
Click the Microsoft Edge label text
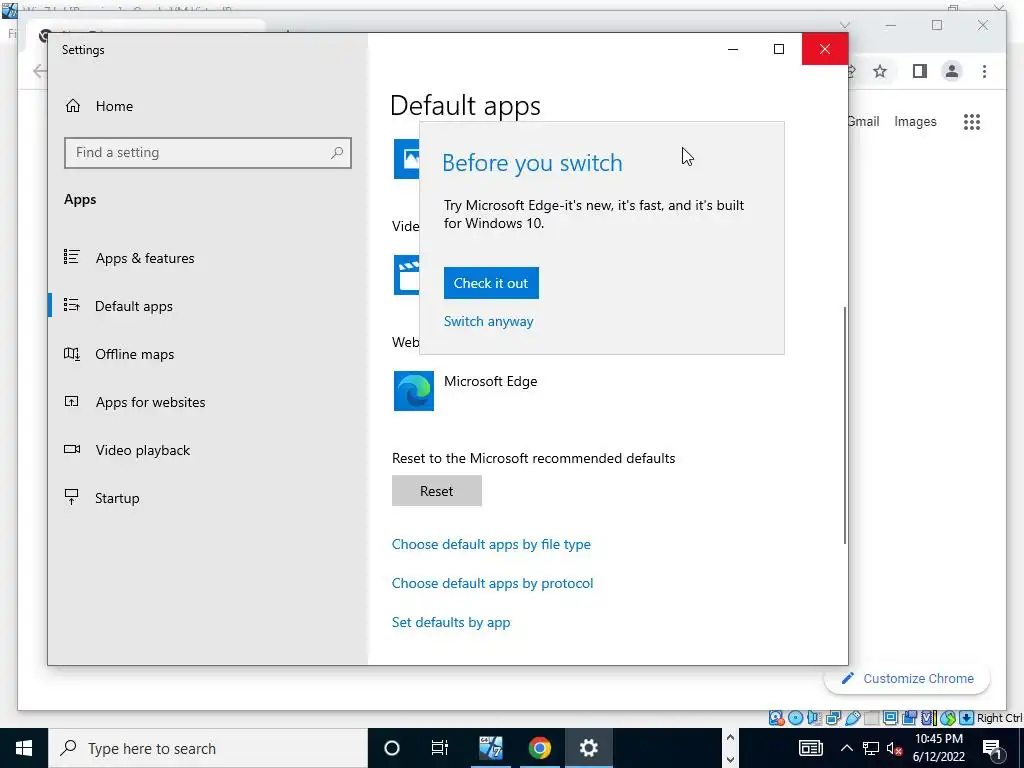[490, 381]
